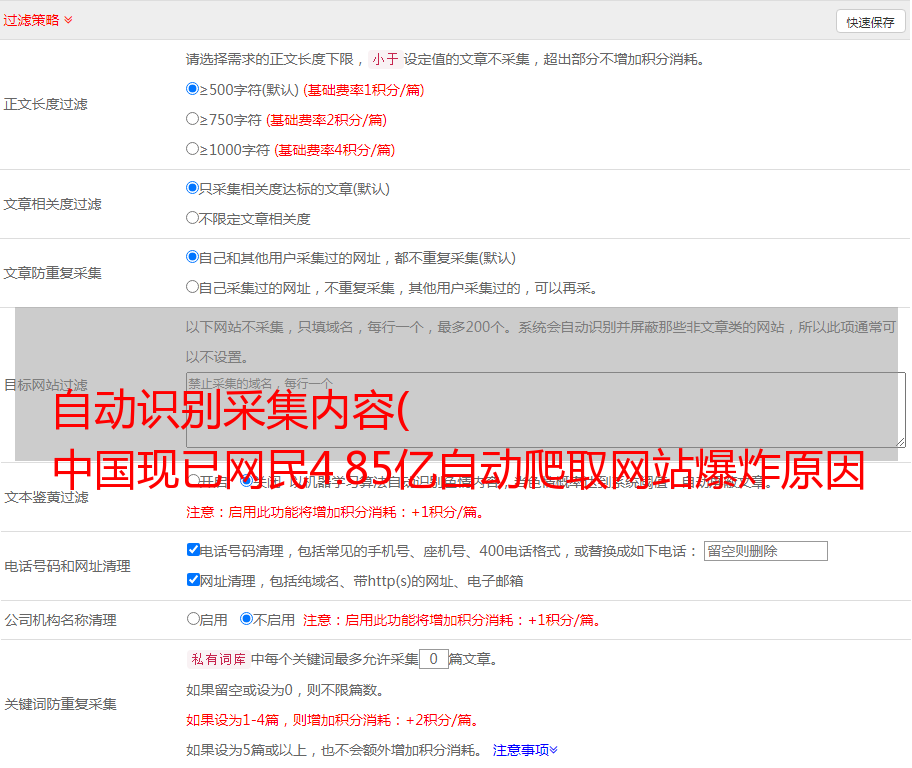Click the 基础费率4积分/篇 red note
The width and height of the screenshot is (912, 768).
pos(334,150)
